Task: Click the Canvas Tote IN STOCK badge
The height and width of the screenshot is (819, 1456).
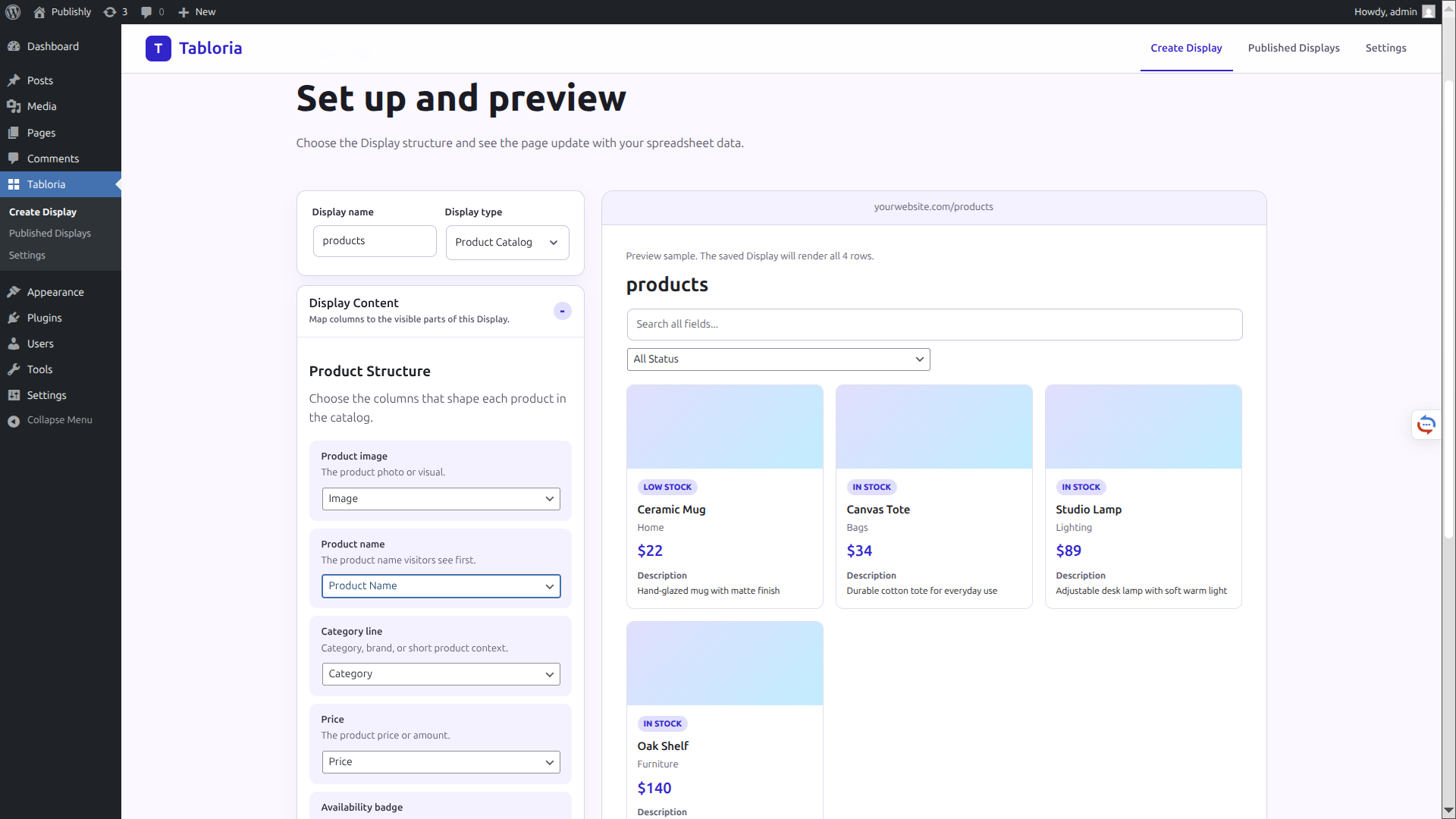Action: point(871,487)
